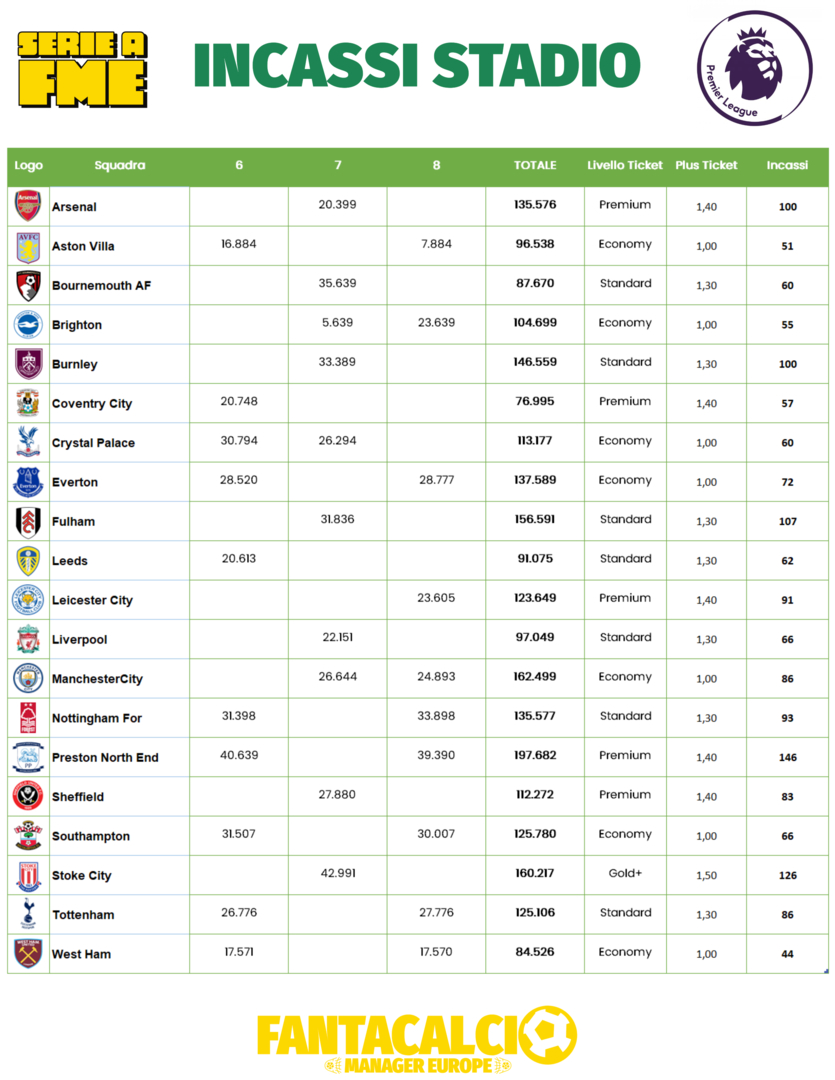The width and height of the screenshot is (835, 1080).
Task: Select the West Ham crest
Action: pyautogui.click(x=28, y=953)
